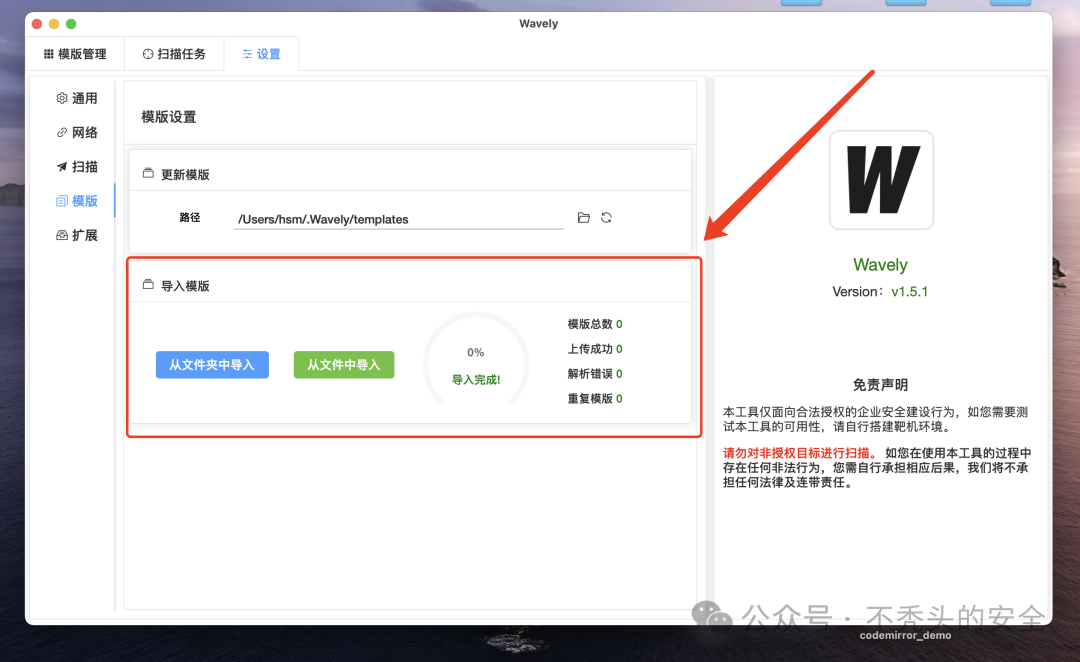
Task: Click the template path input field
Action: [399, 219]
